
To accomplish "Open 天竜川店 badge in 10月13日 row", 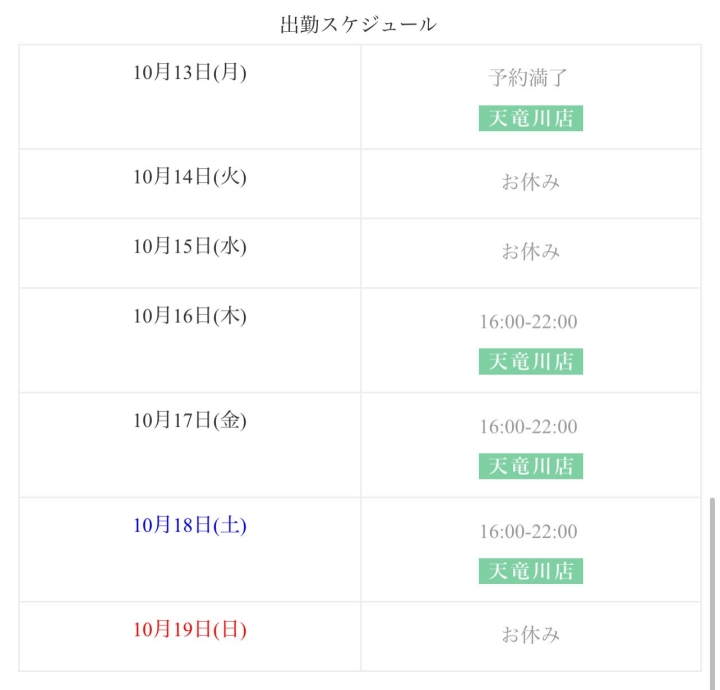I will pos(530,118).
